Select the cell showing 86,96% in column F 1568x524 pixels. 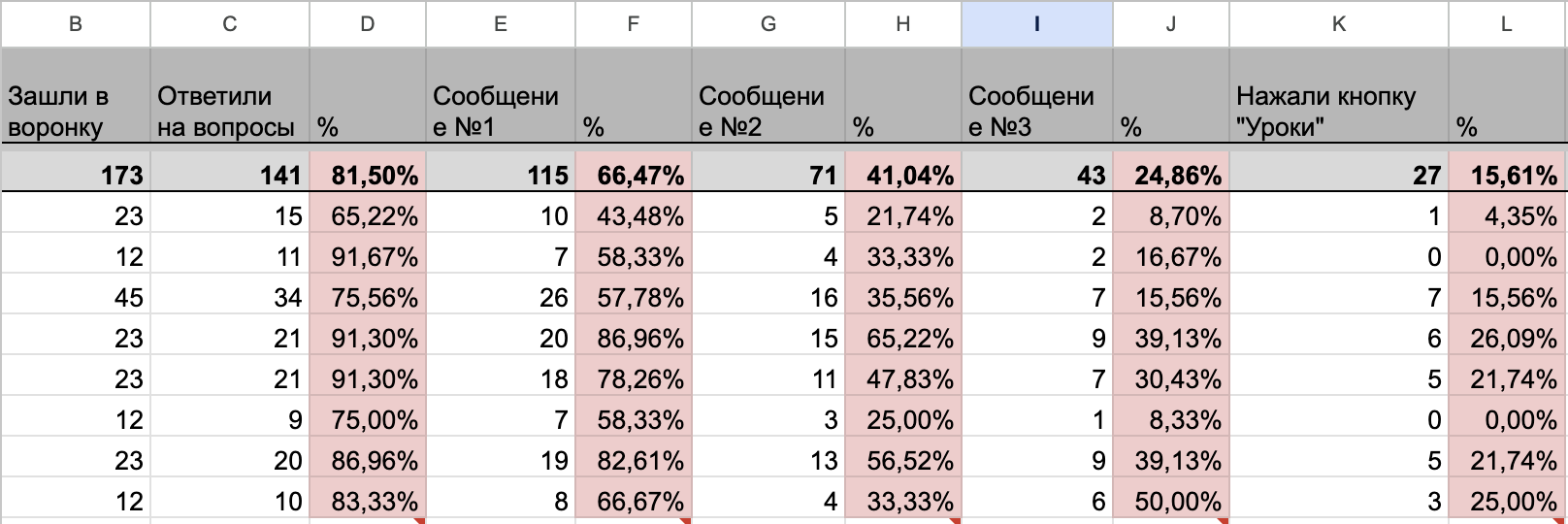(634, 338)
